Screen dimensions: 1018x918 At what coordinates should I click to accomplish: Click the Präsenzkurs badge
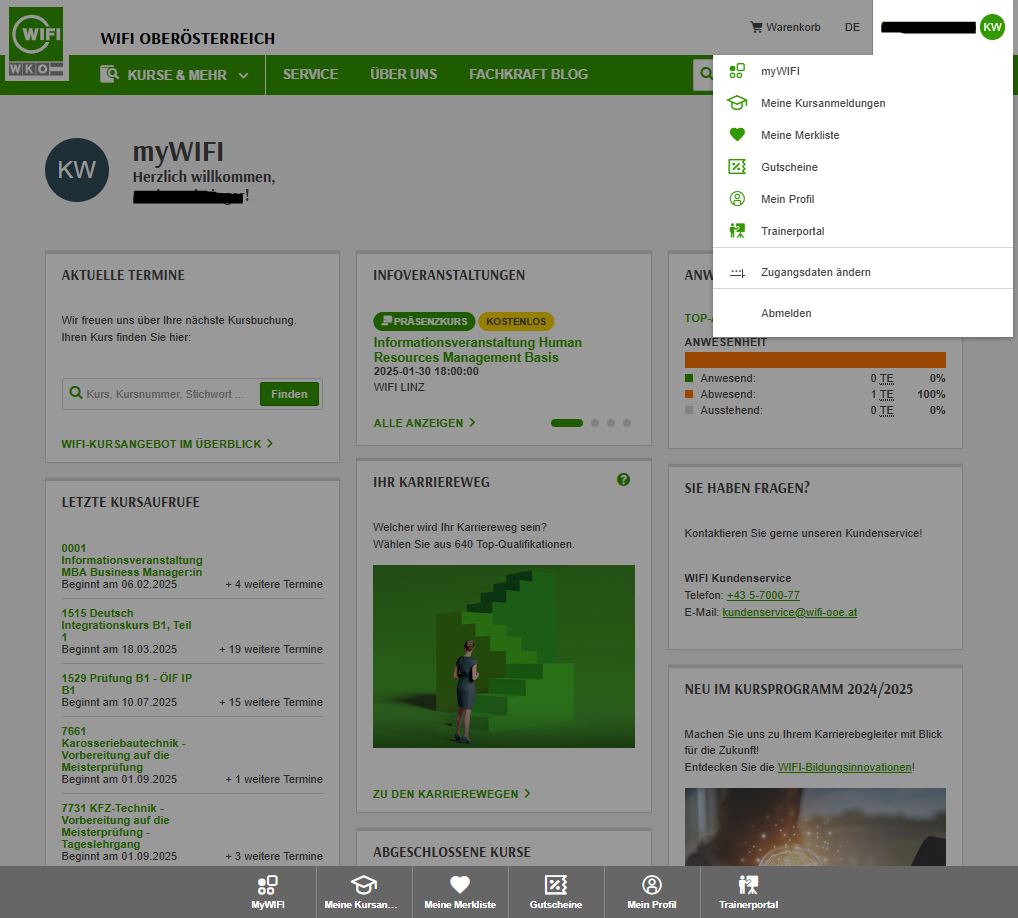[424, 321]
